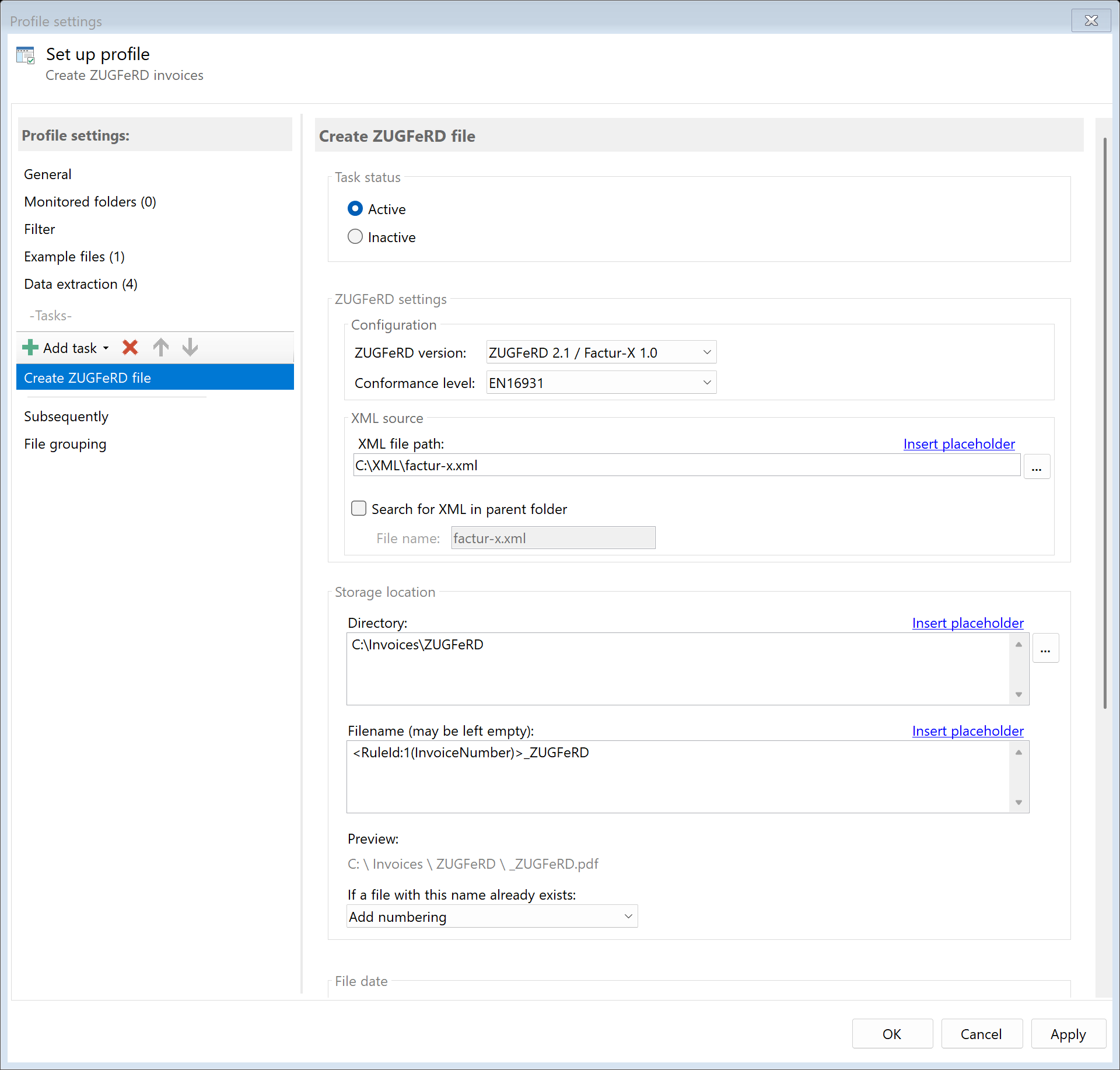The width and height of the screenshot is (1120, 1070).
Task: Select the Inactive radio button
Action: [x=355, y=237]
